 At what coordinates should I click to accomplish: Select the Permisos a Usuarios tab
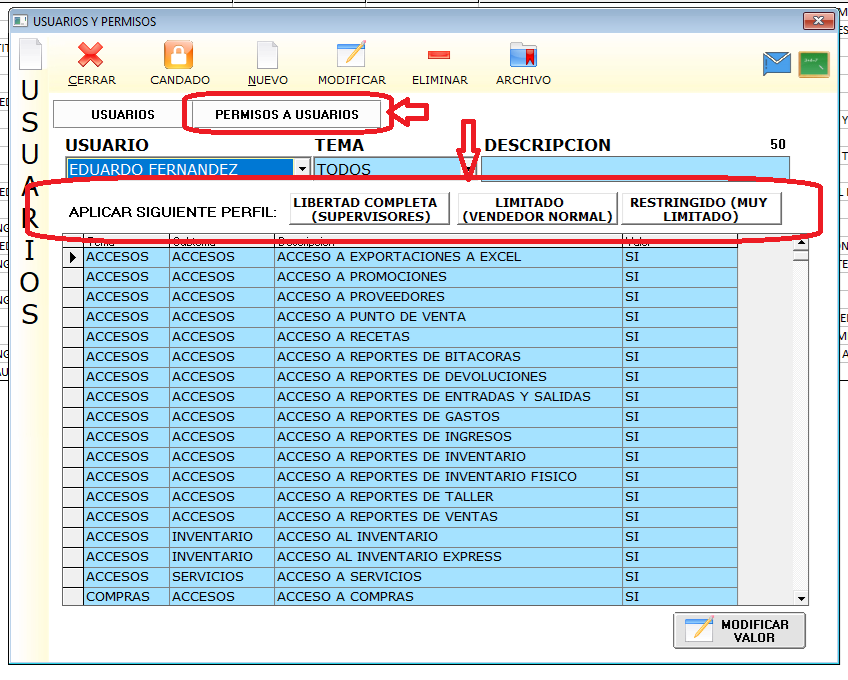[286, 115]
